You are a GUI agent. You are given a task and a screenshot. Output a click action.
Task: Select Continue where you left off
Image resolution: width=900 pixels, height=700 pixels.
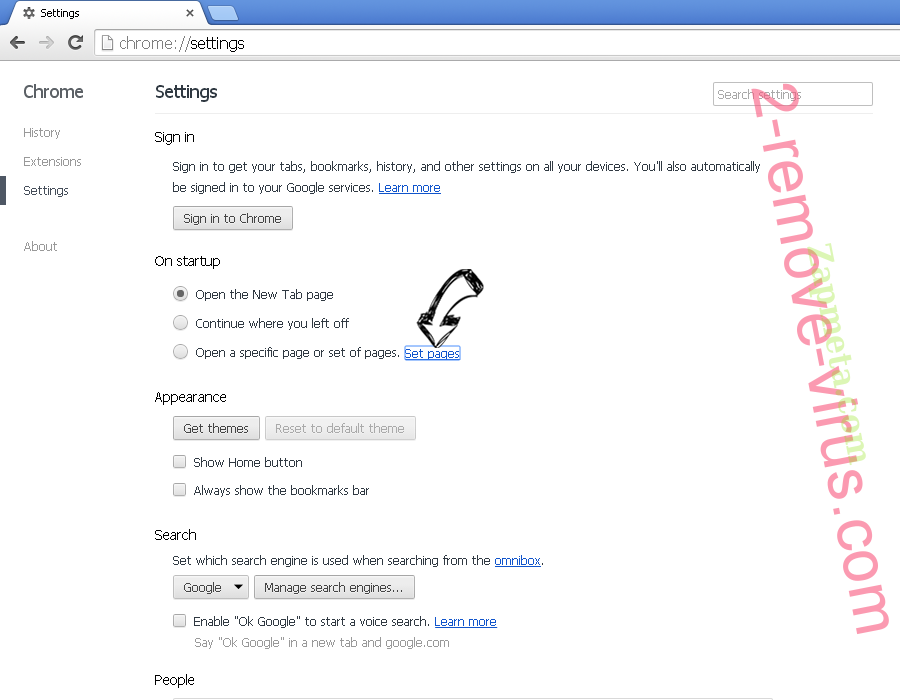pyautogui.click(x=180, y=323)
